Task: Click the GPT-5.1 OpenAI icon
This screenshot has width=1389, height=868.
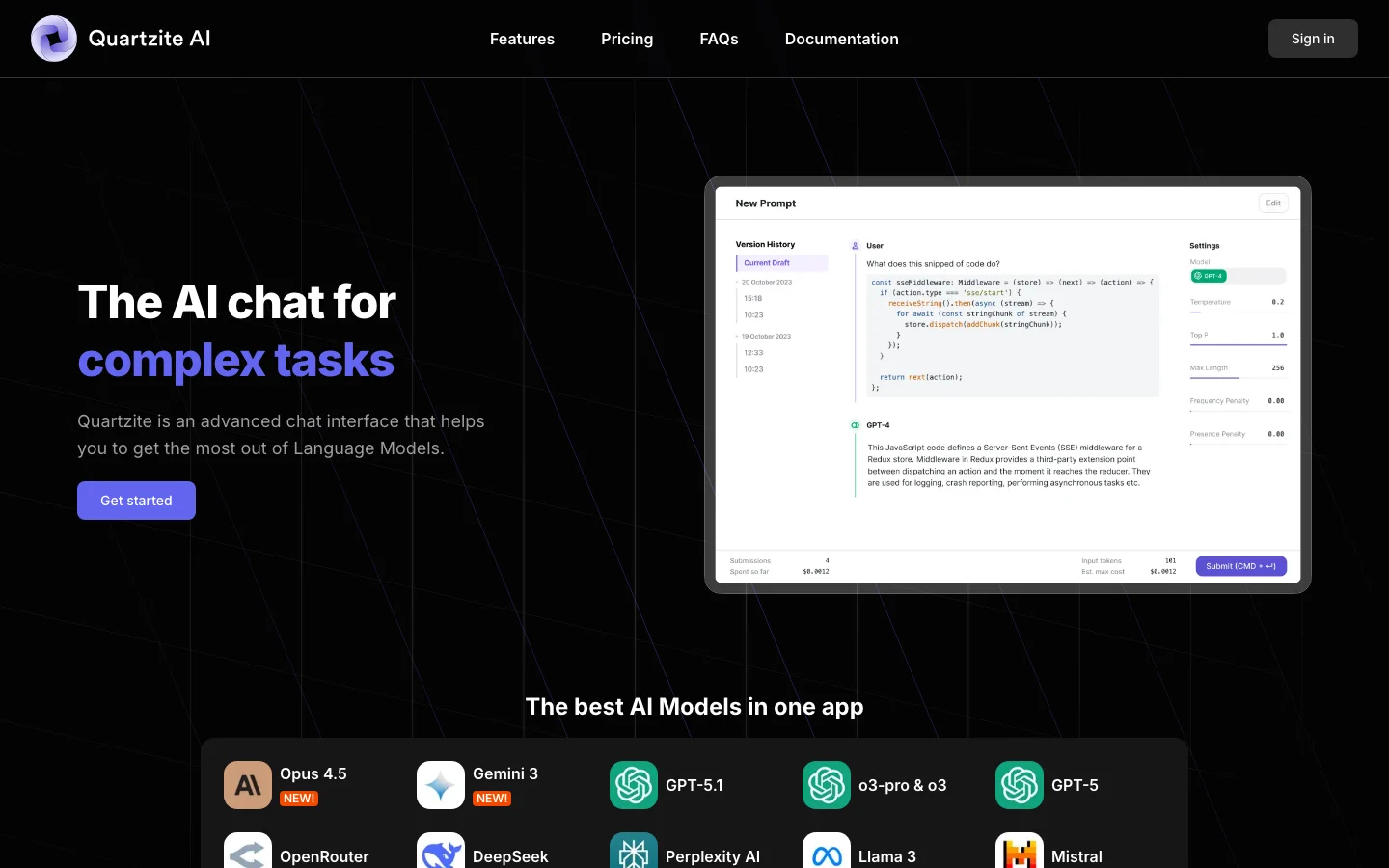Action: [x=634, y=785]
